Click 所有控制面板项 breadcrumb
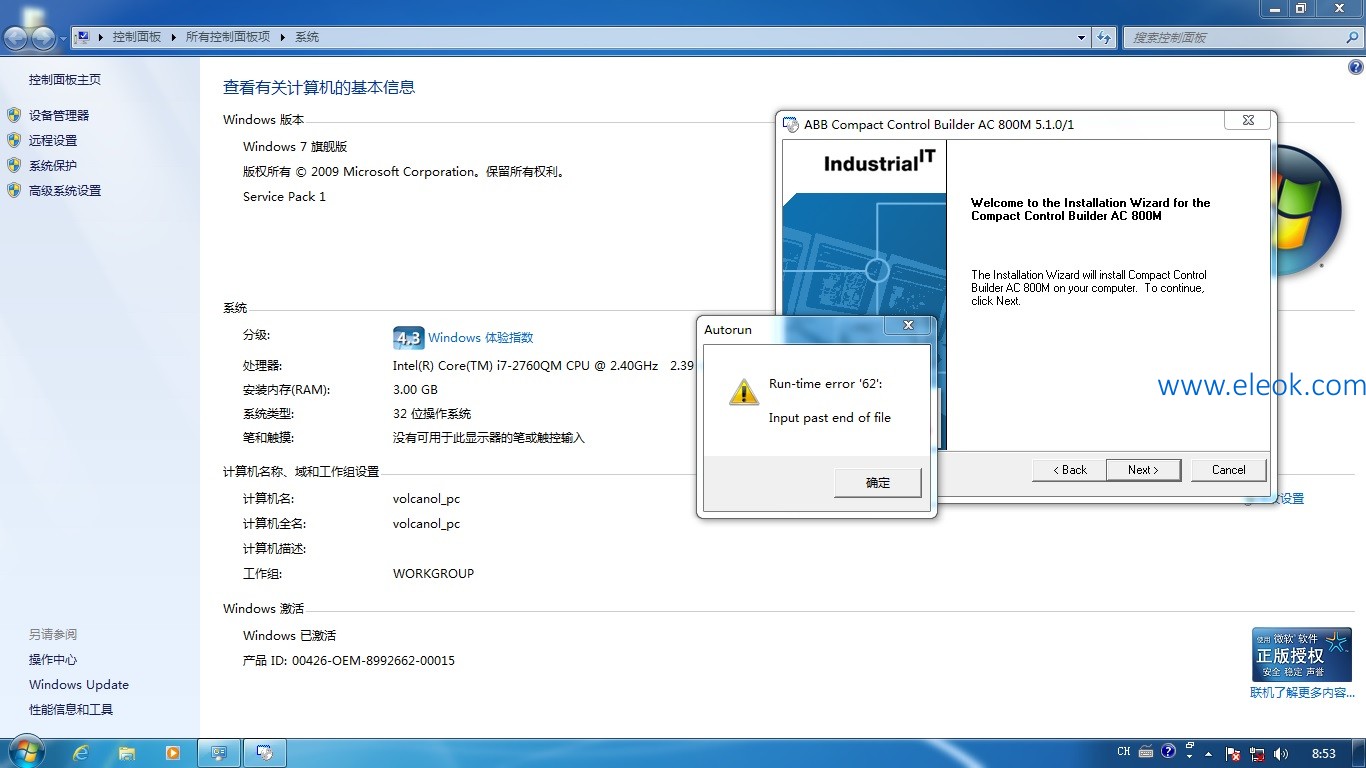 tap(228, 37)
